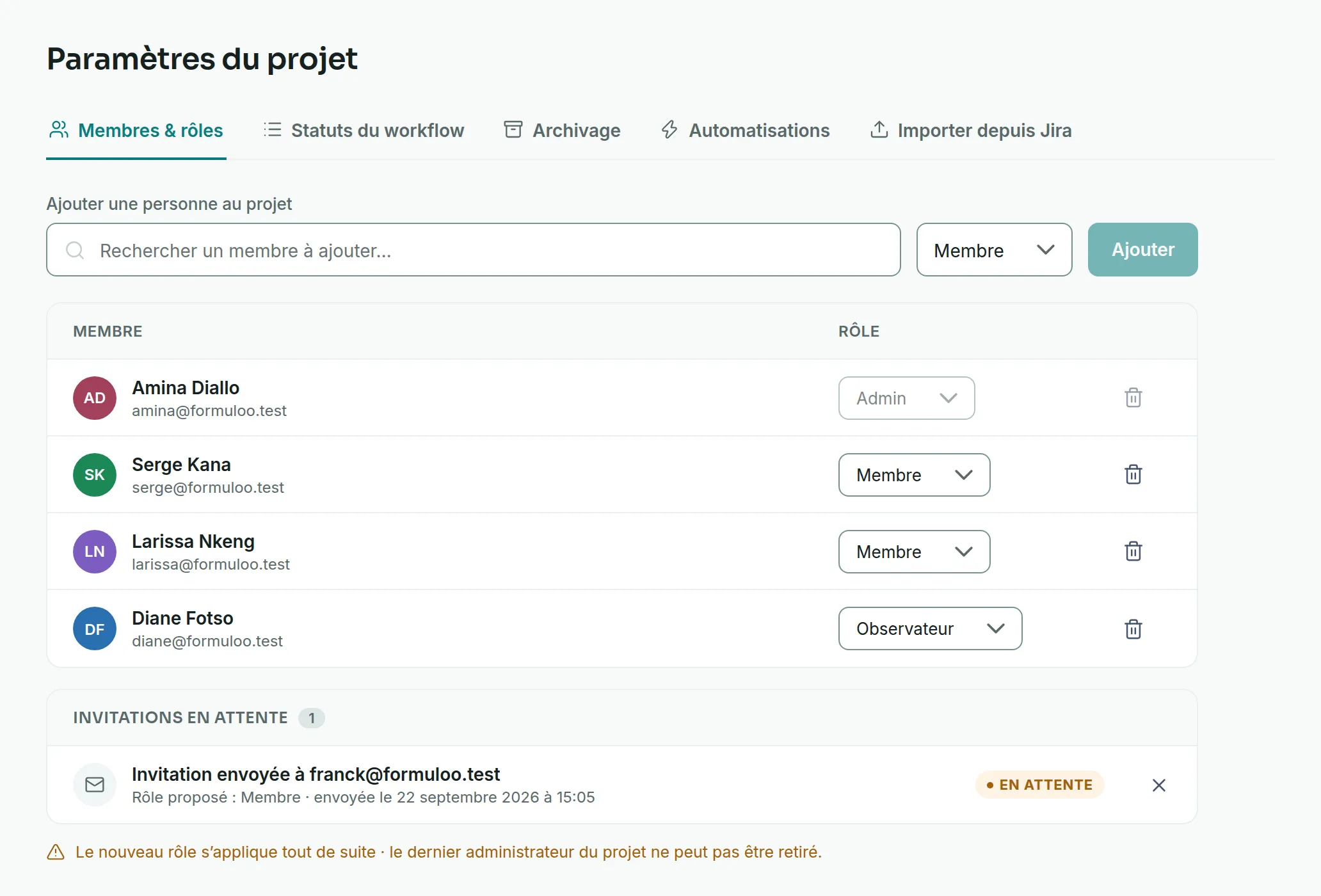The height and width of the screenshot is (896, 1321).
Task: Click the LN avatar of Larissa Nkeng
Action: pyautogui.click(x=95, y=552)
